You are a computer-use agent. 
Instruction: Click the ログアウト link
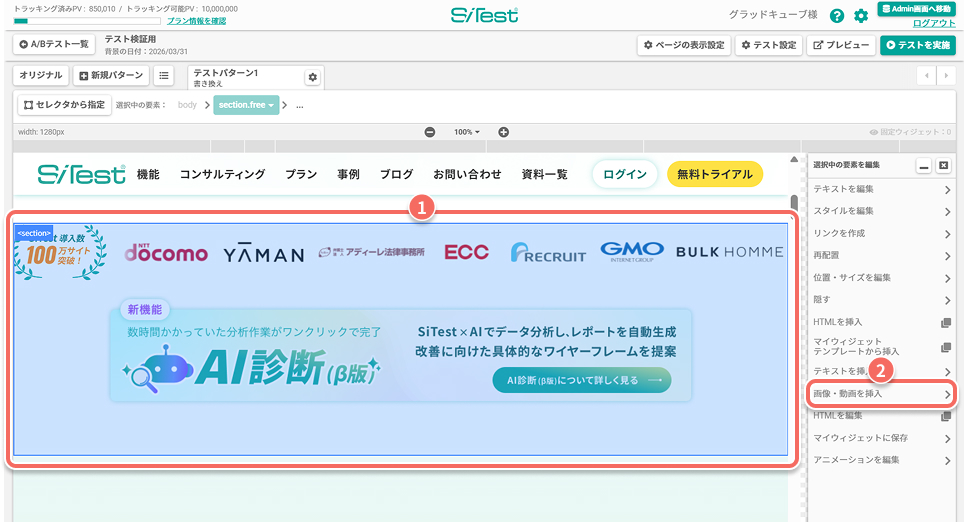934,23
